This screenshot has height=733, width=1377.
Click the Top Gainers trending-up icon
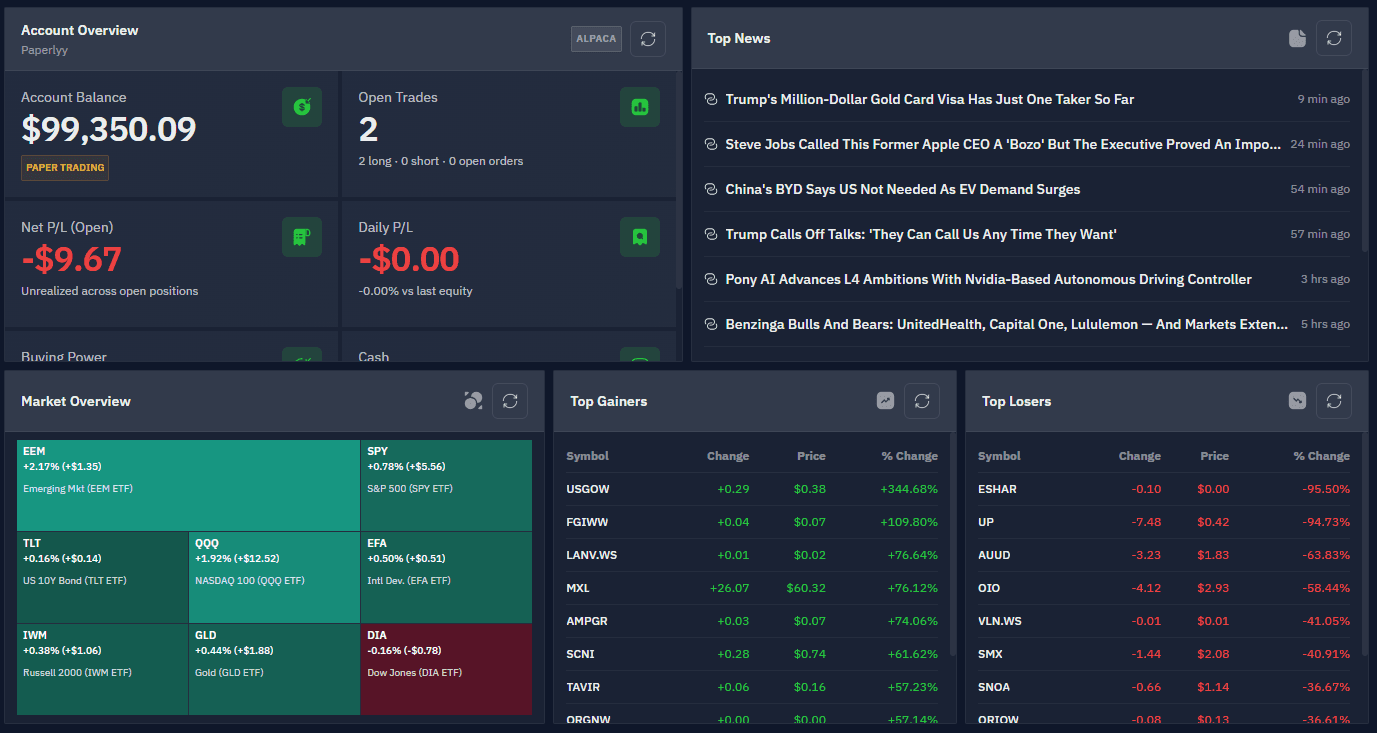point(885,401)
